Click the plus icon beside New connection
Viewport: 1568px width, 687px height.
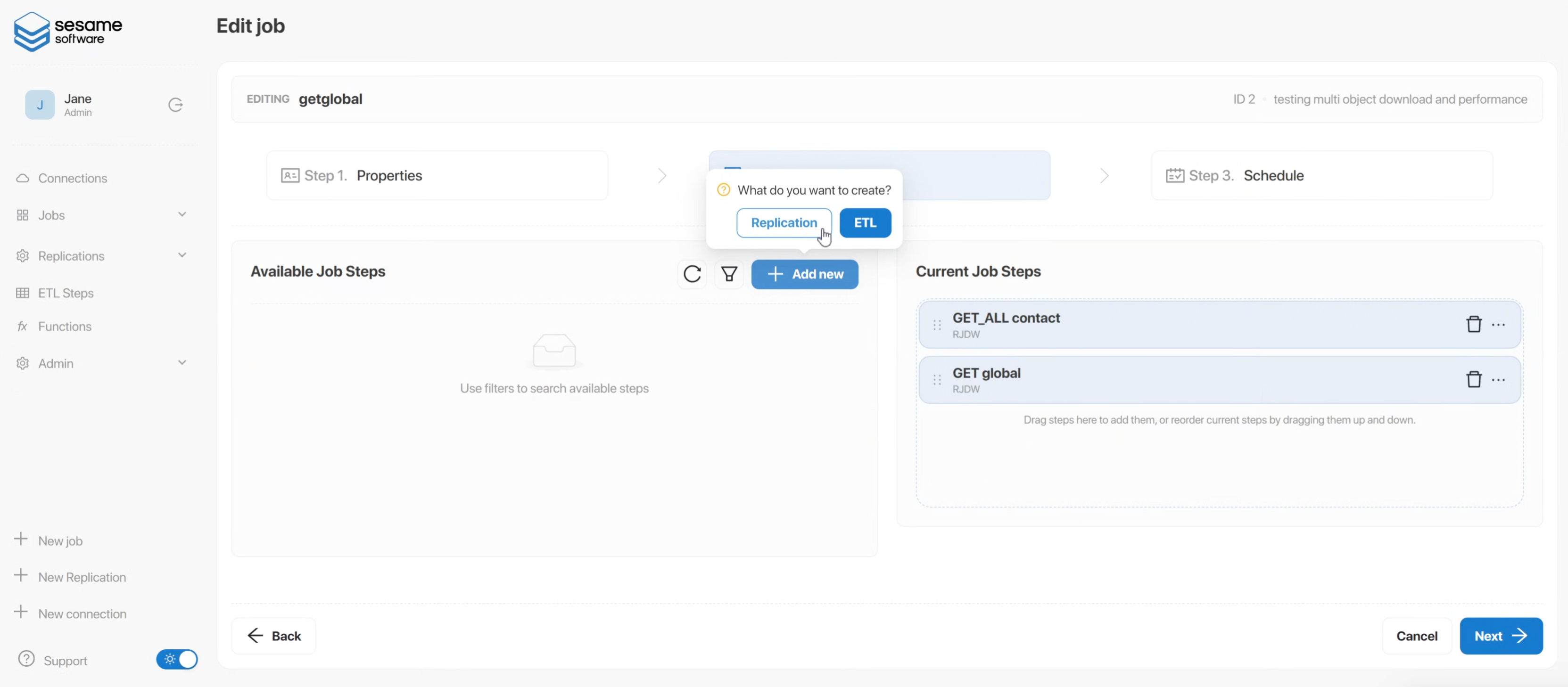pyautogui.click(x=21, y=612)
